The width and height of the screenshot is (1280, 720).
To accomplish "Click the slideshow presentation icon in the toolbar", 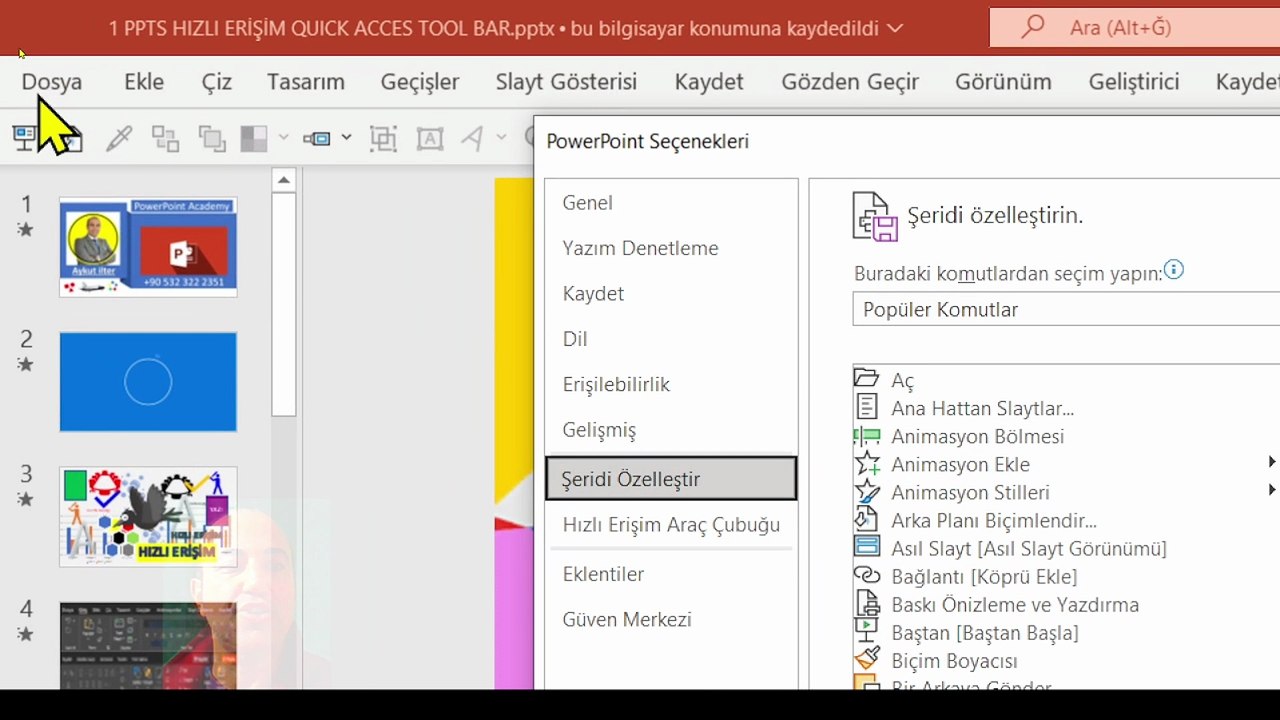I will pos(24,138).
